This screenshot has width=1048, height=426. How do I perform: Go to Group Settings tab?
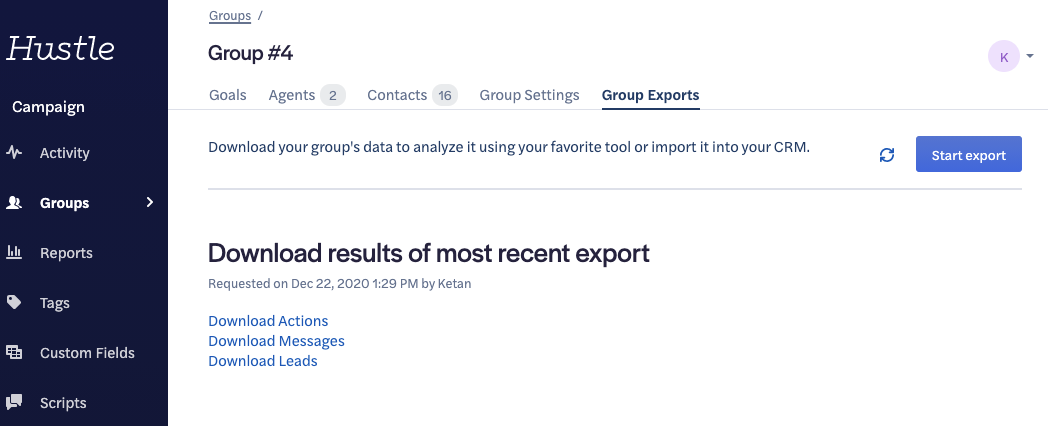(x=529, y=95)
